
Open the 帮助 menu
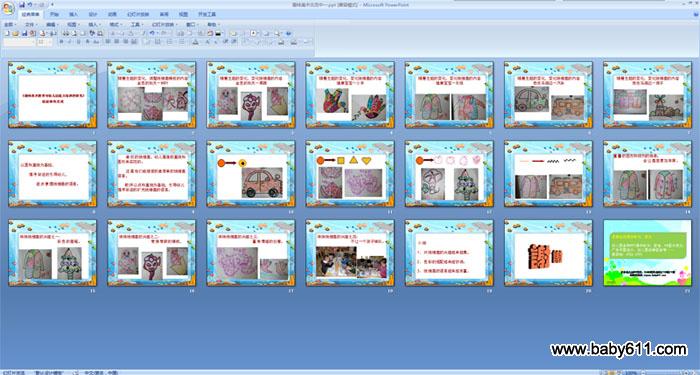coord(213,25)
